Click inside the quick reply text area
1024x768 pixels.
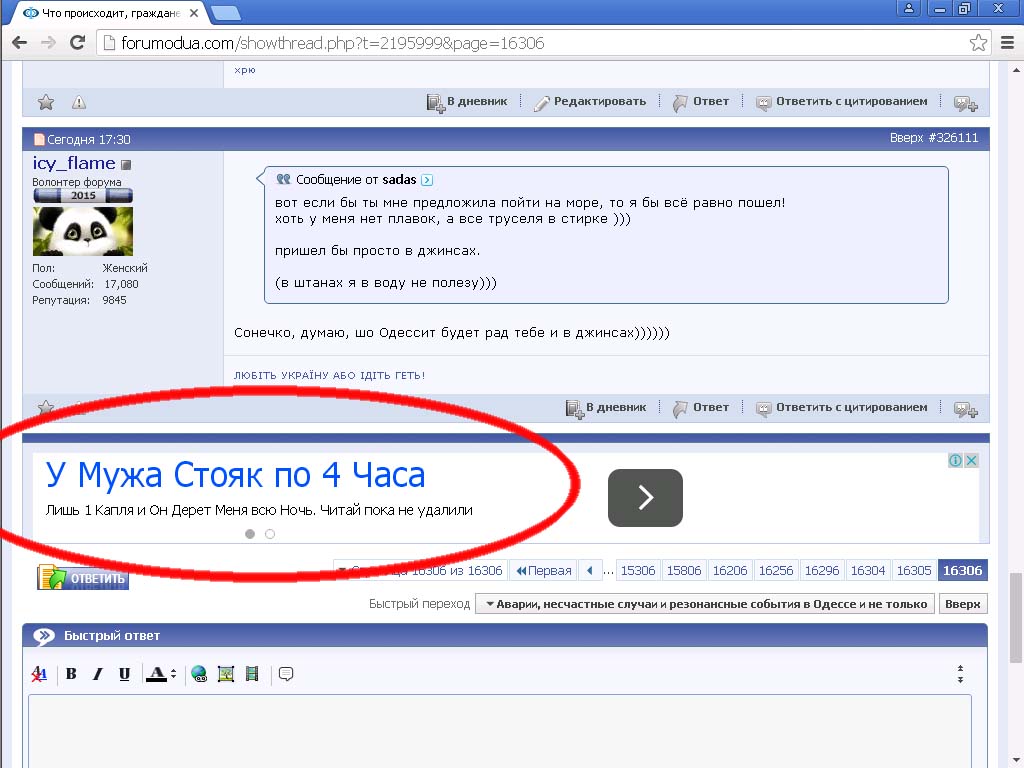(x=500, y=730)
